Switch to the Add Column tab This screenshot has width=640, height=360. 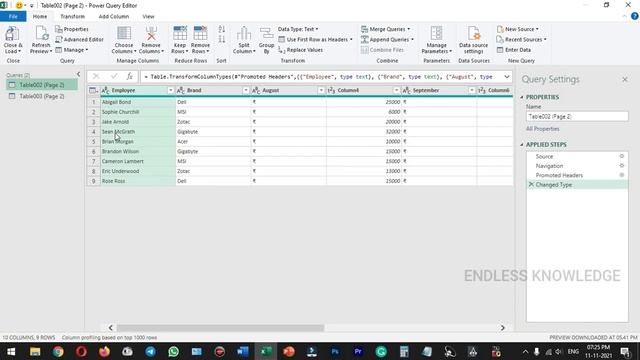[x=113, y=16]
